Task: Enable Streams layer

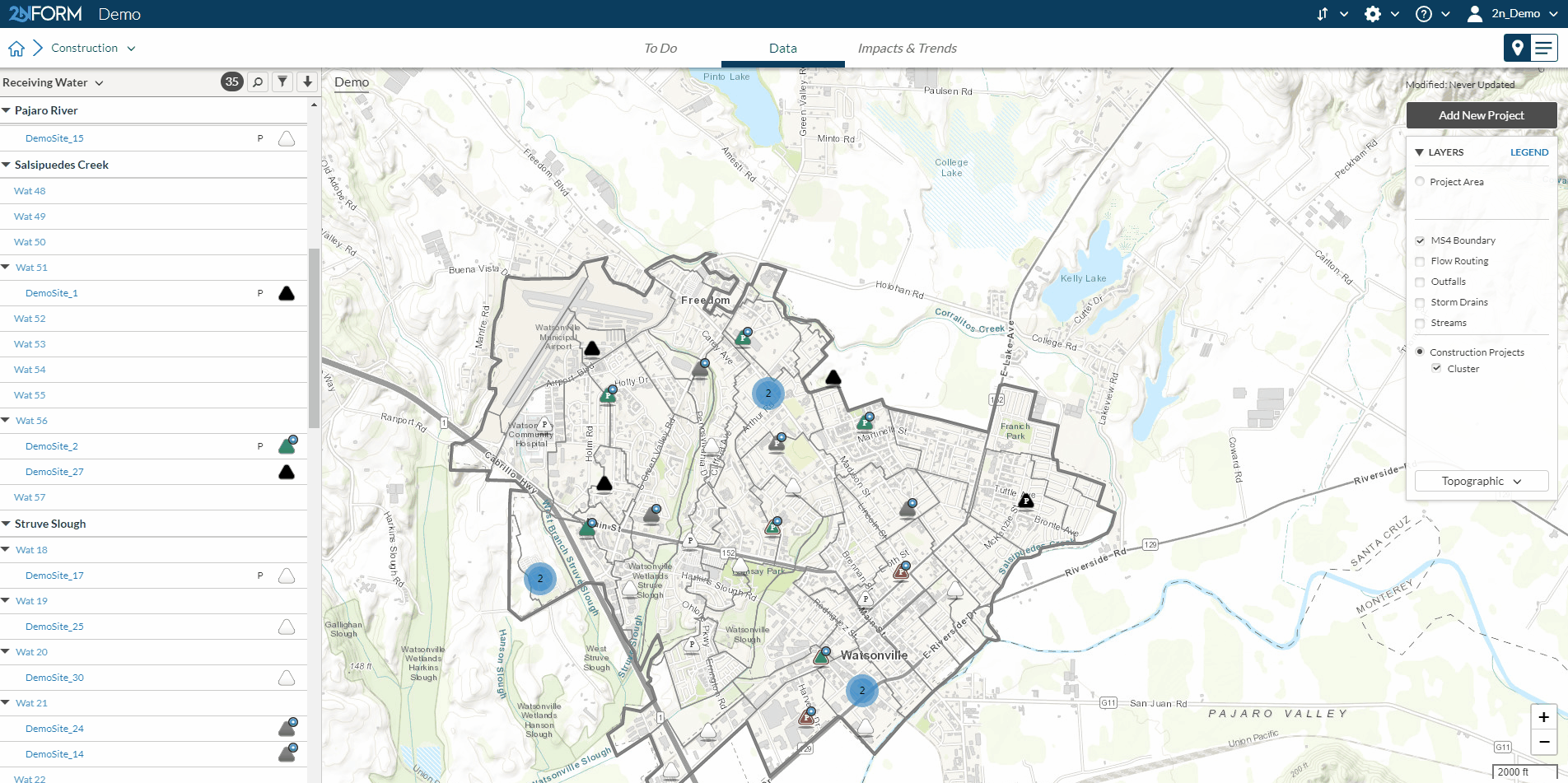Action: [1420, 323]
